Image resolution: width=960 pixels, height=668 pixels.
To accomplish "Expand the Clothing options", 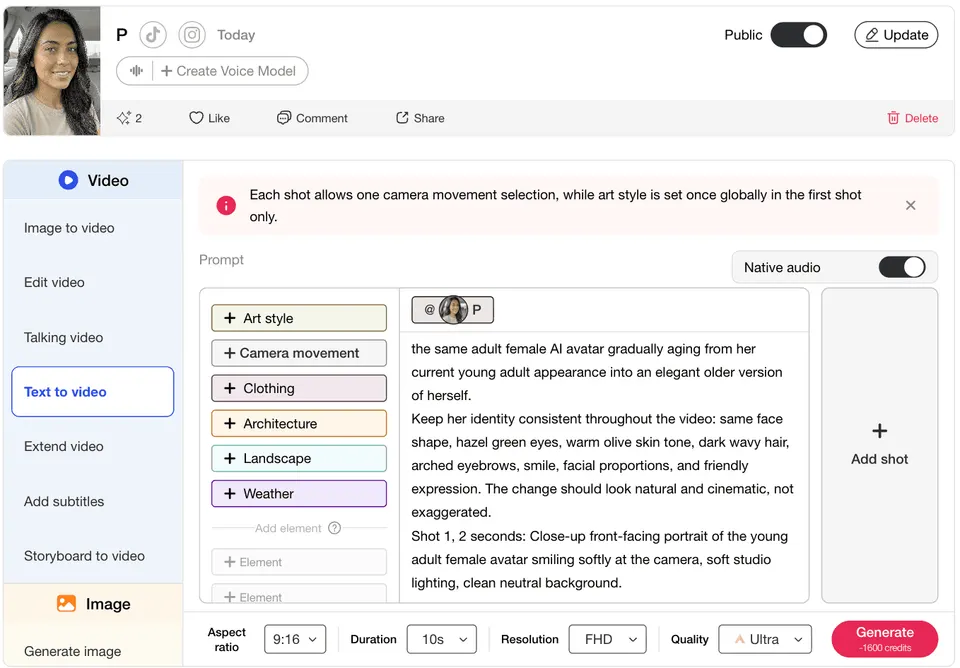I will [299, 388].
